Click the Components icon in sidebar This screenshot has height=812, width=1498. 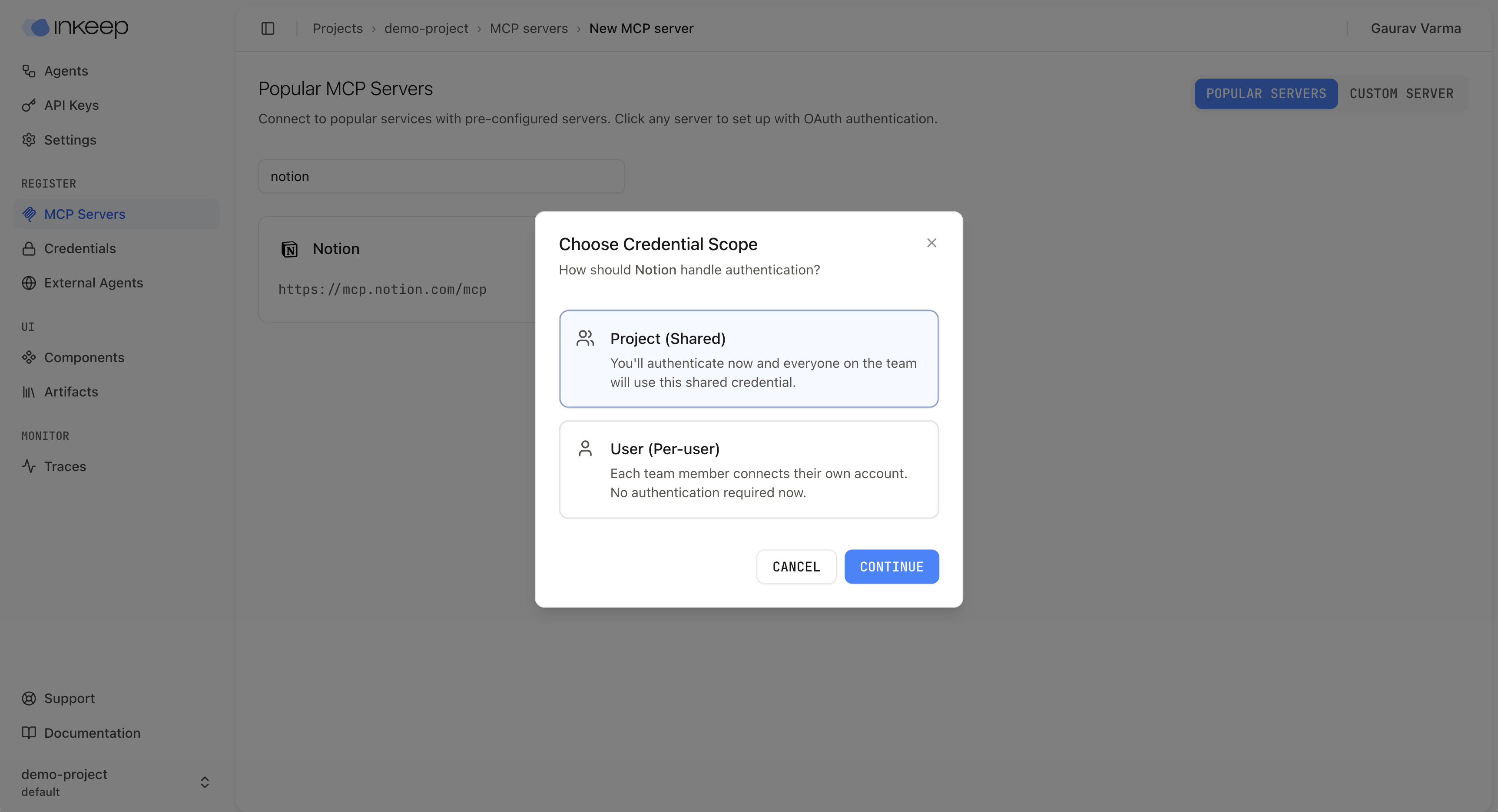click(29, 357)
